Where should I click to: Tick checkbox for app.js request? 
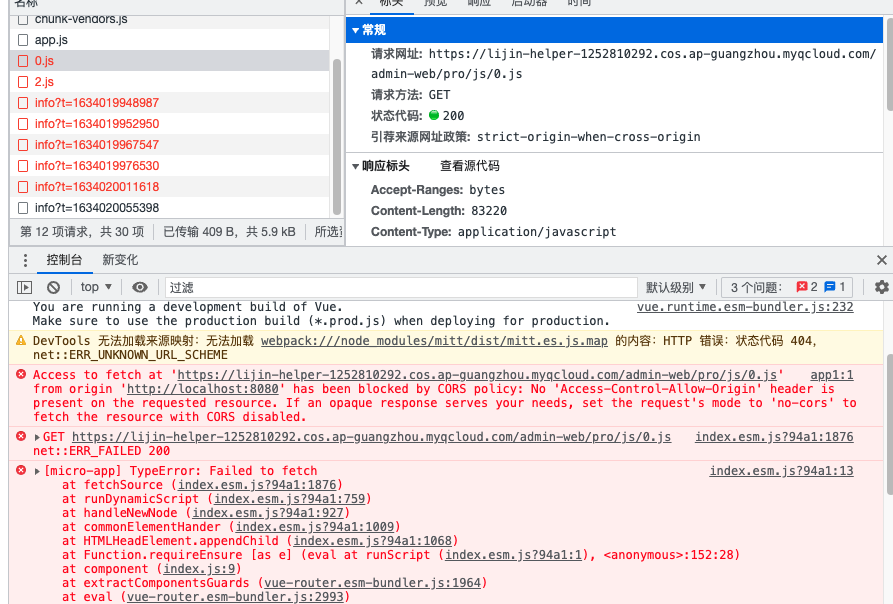23,40
